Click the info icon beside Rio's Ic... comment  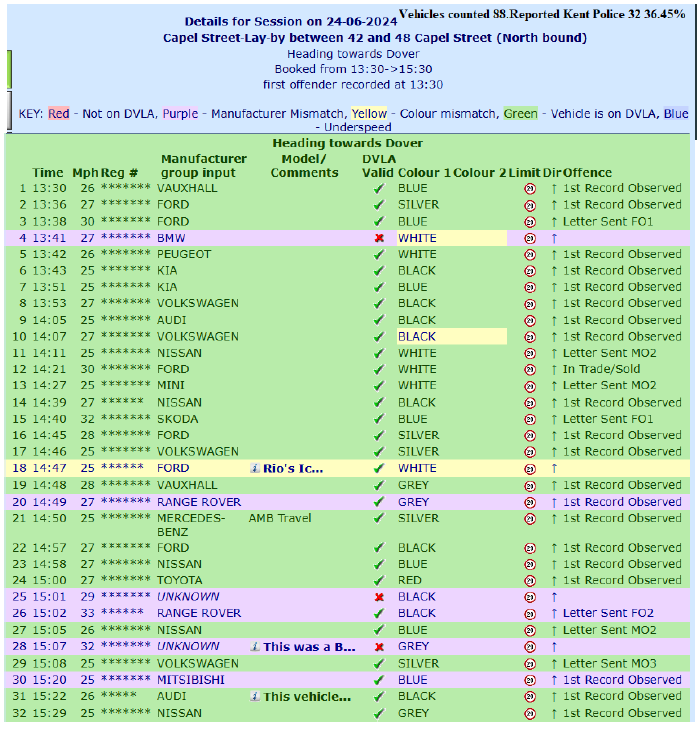(x=255, y=468)
